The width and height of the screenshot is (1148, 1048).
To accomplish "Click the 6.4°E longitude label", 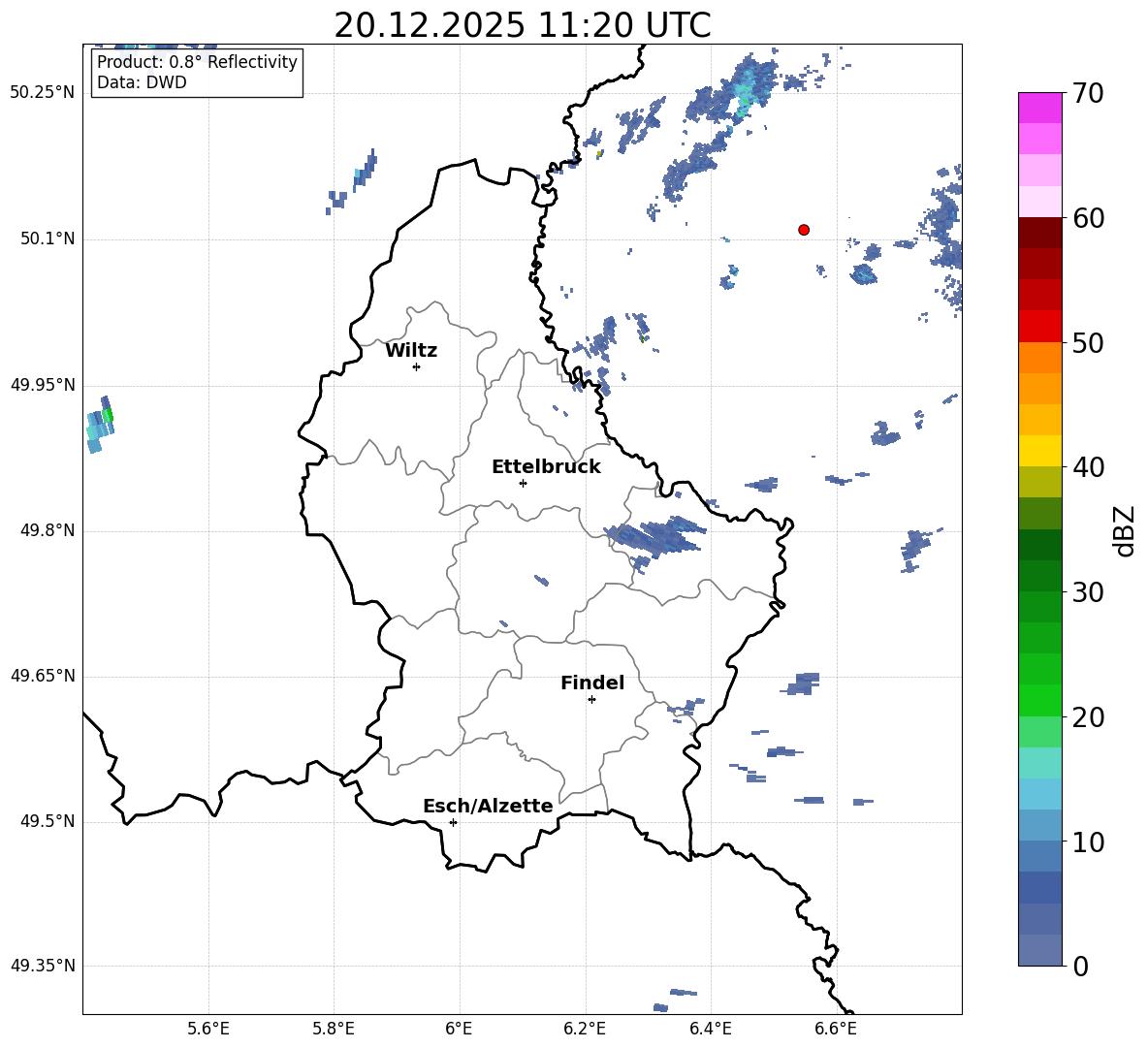I will 710,1029.
